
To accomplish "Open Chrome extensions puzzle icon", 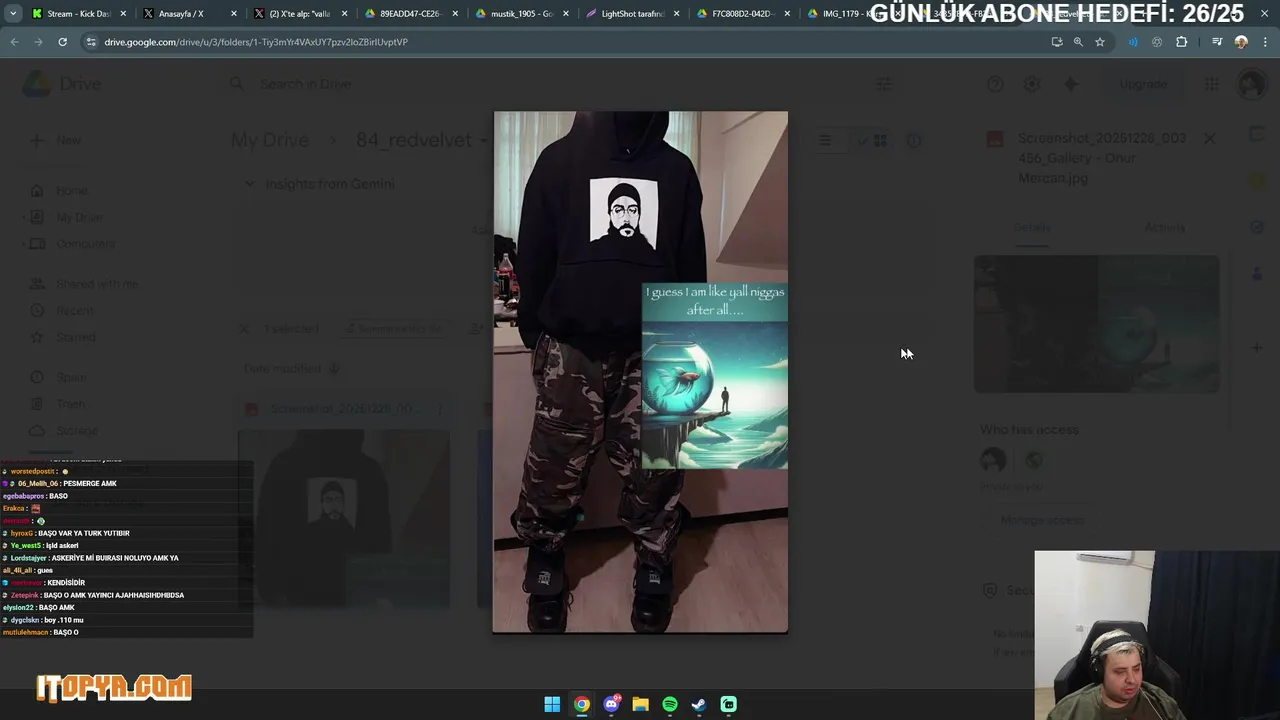I will pyautogui.click(x=1182, y=42).
